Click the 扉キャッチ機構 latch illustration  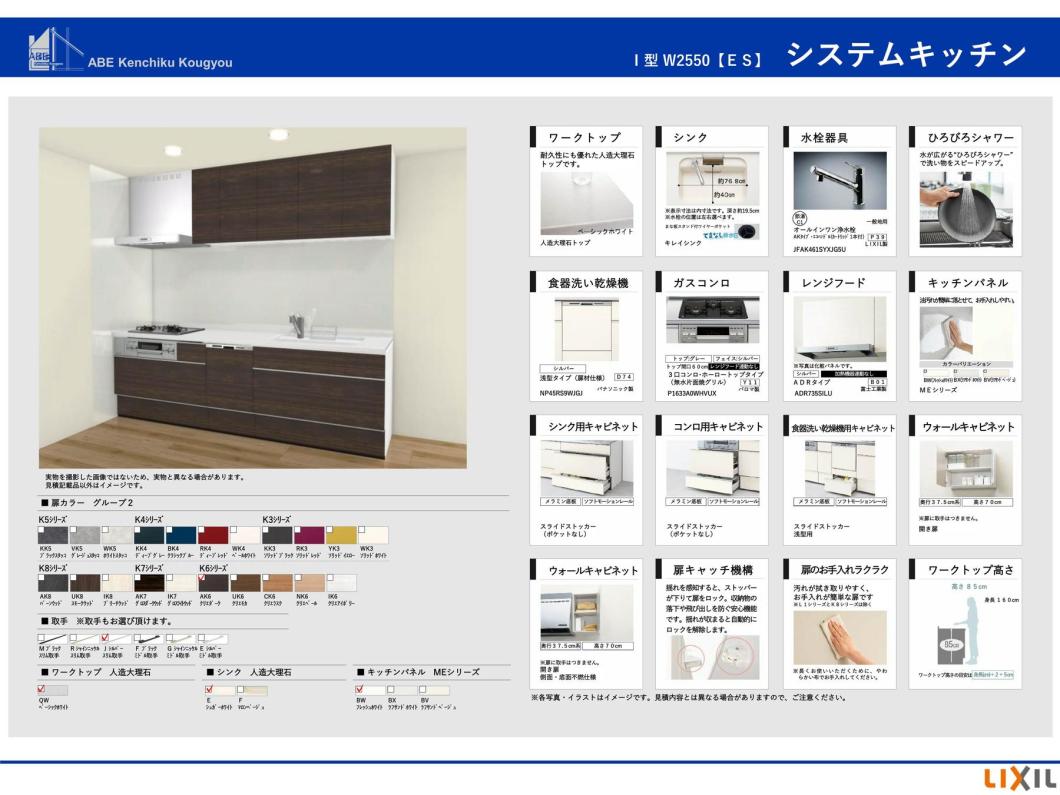[x=713, y=657]
